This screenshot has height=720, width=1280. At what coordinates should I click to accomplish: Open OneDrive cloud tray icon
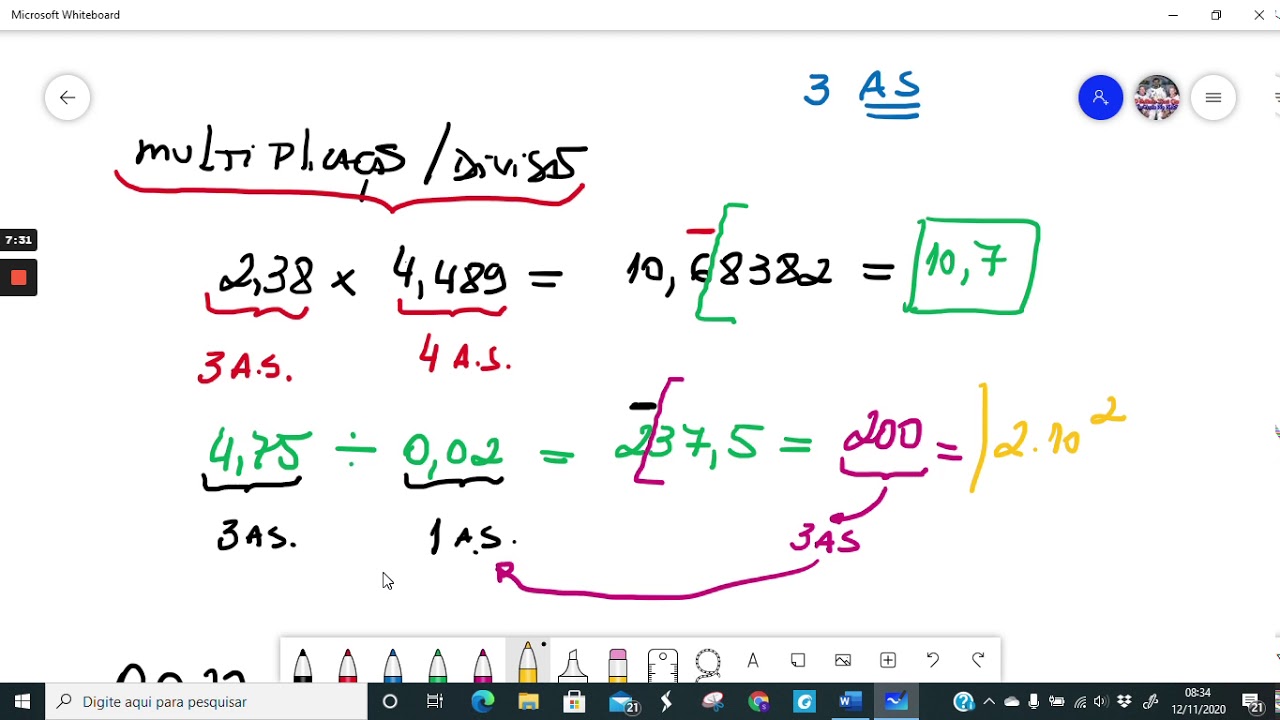[x=1011, y=701]
